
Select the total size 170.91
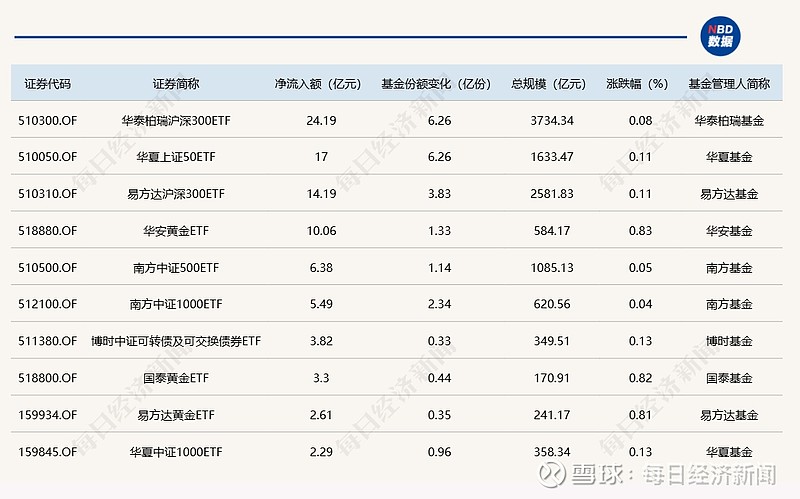(552, 378)
